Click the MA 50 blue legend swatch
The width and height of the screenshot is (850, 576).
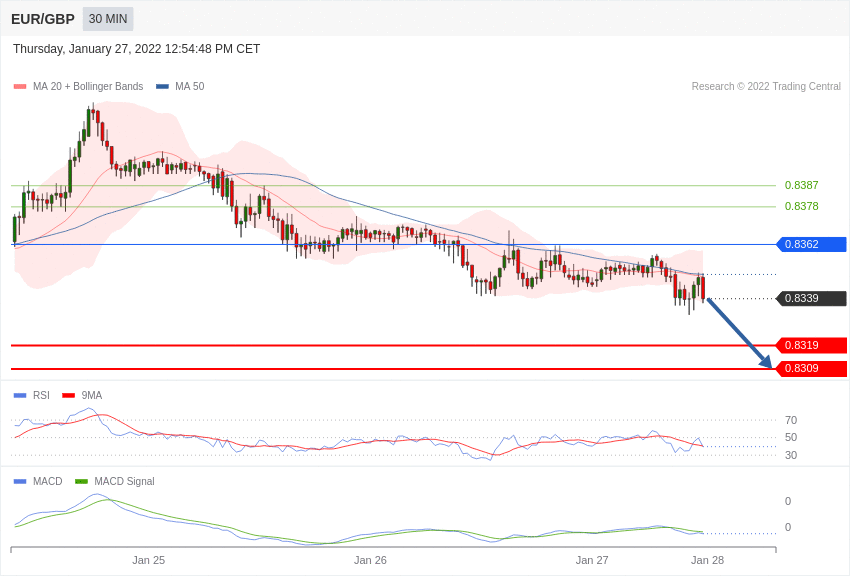162,87
